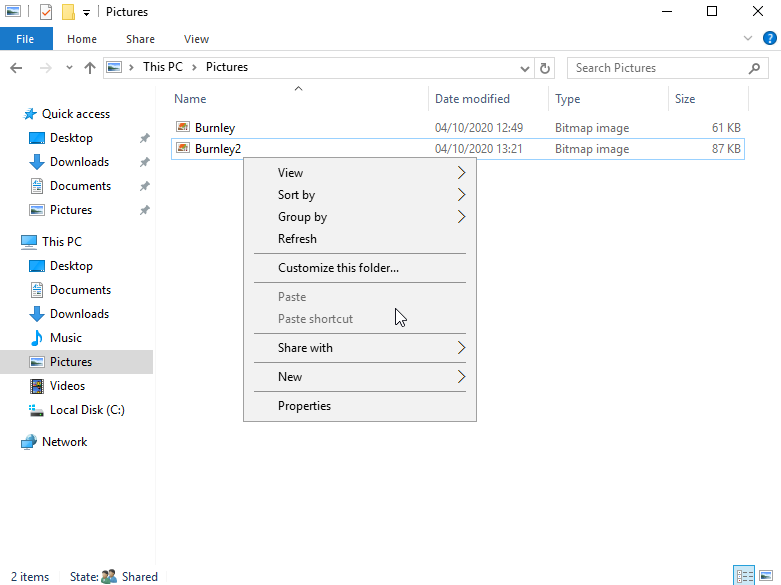Open address bar history dropdown
Viewport: 781px width, 585px height.
(x=524, y=68)
